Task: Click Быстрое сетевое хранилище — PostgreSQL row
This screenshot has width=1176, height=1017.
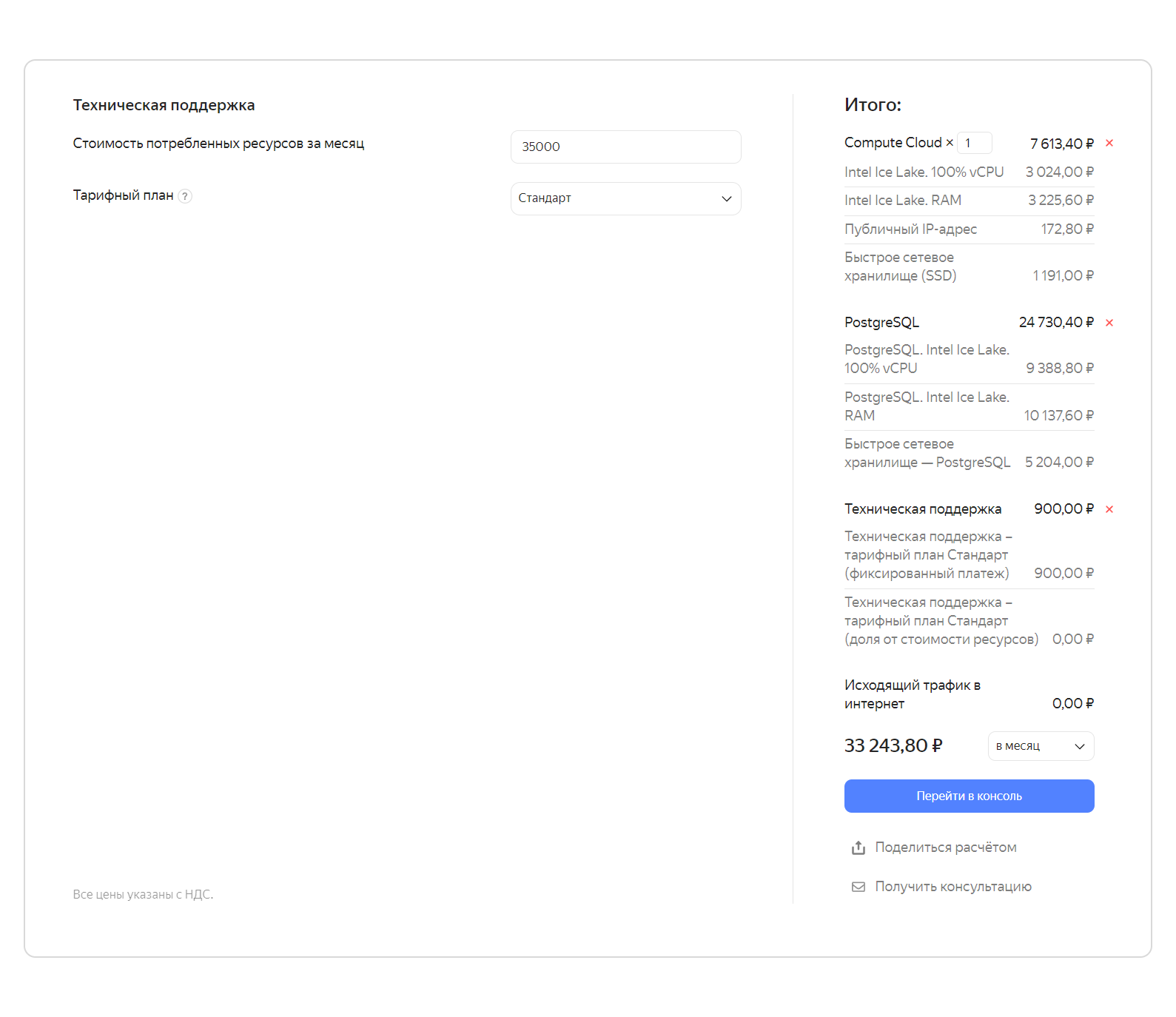Action: [969, 453]
